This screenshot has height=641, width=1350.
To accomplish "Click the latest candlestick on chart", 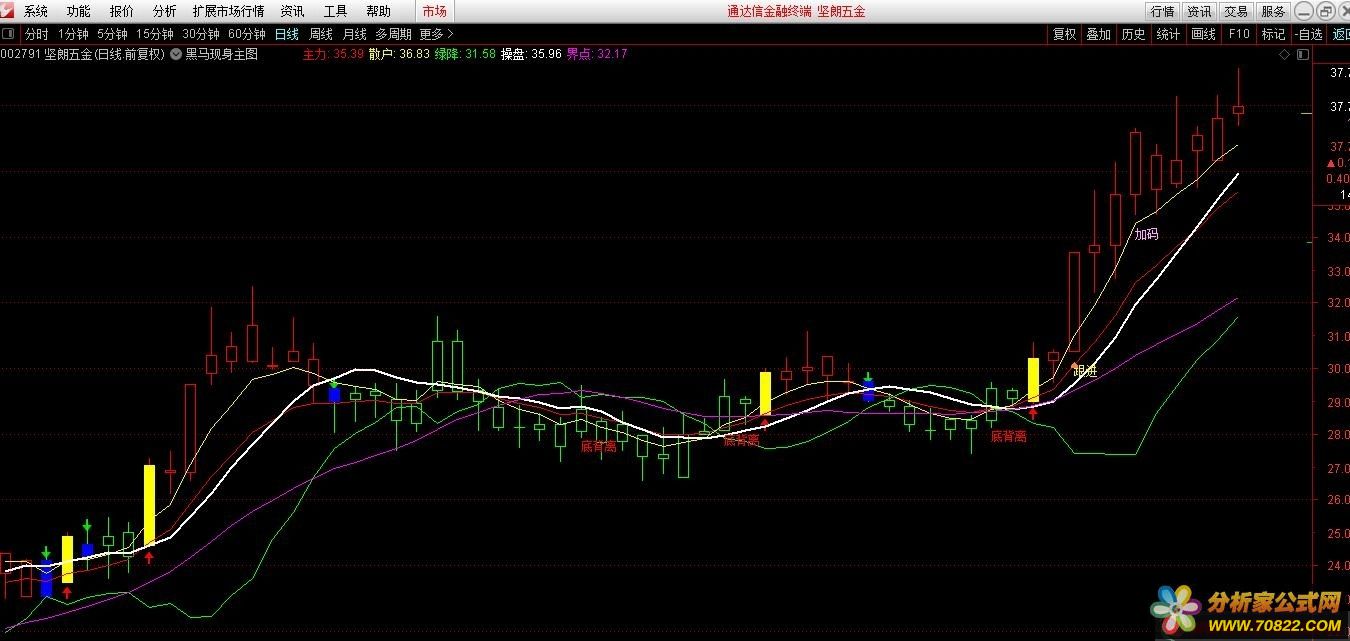I will point(1238,108).
